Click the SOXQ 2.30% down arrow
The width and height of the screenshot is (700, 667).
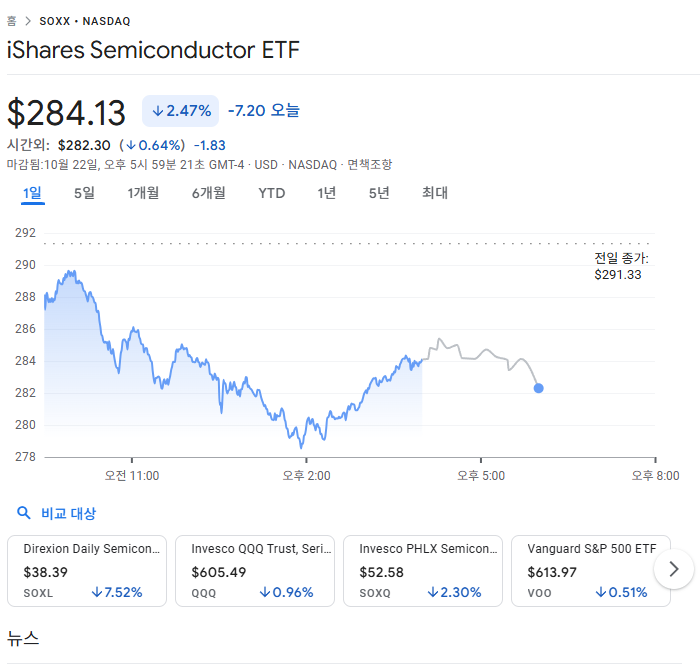pos(433,592)
